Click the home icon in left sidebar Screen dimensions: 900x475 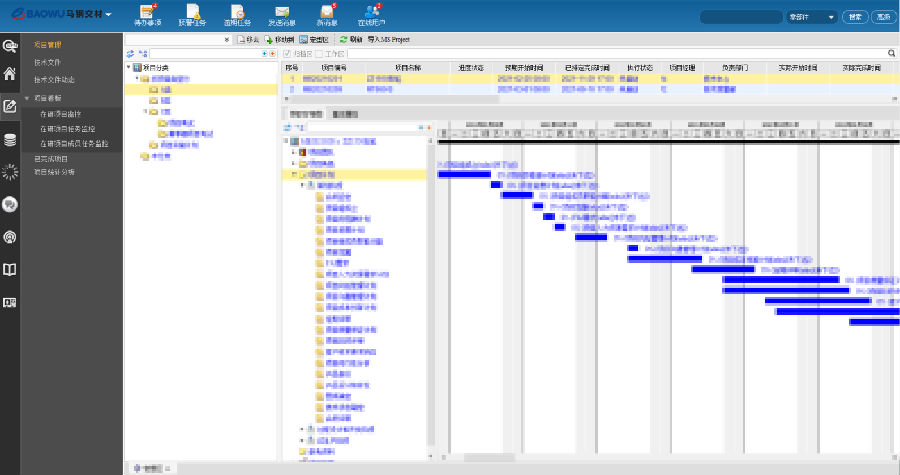10,73
